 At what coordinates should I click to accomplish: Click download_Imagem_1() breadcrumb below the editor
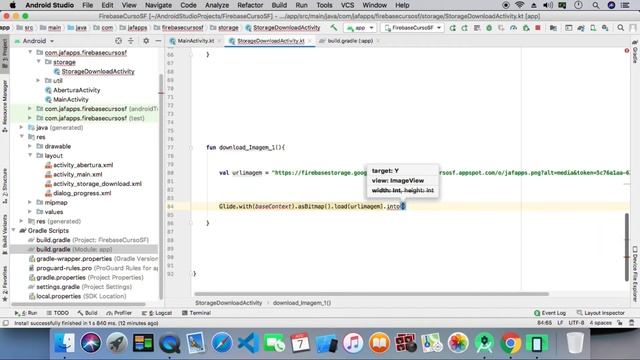302,303
